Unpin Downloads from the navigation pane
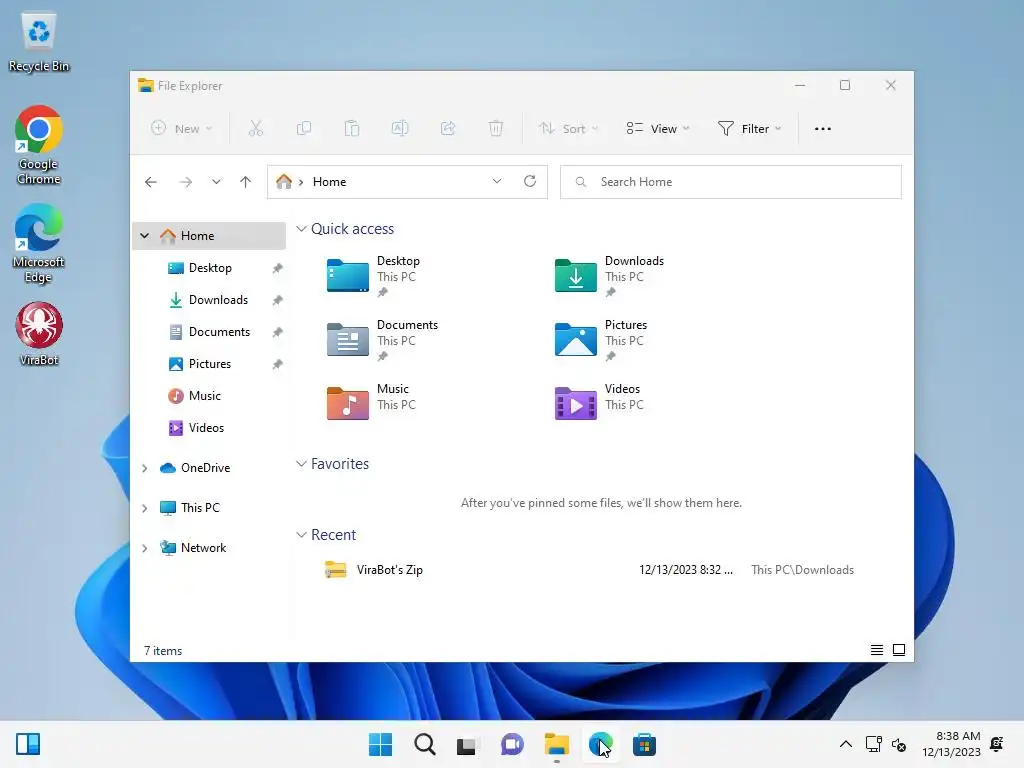 tap(278, 300)
